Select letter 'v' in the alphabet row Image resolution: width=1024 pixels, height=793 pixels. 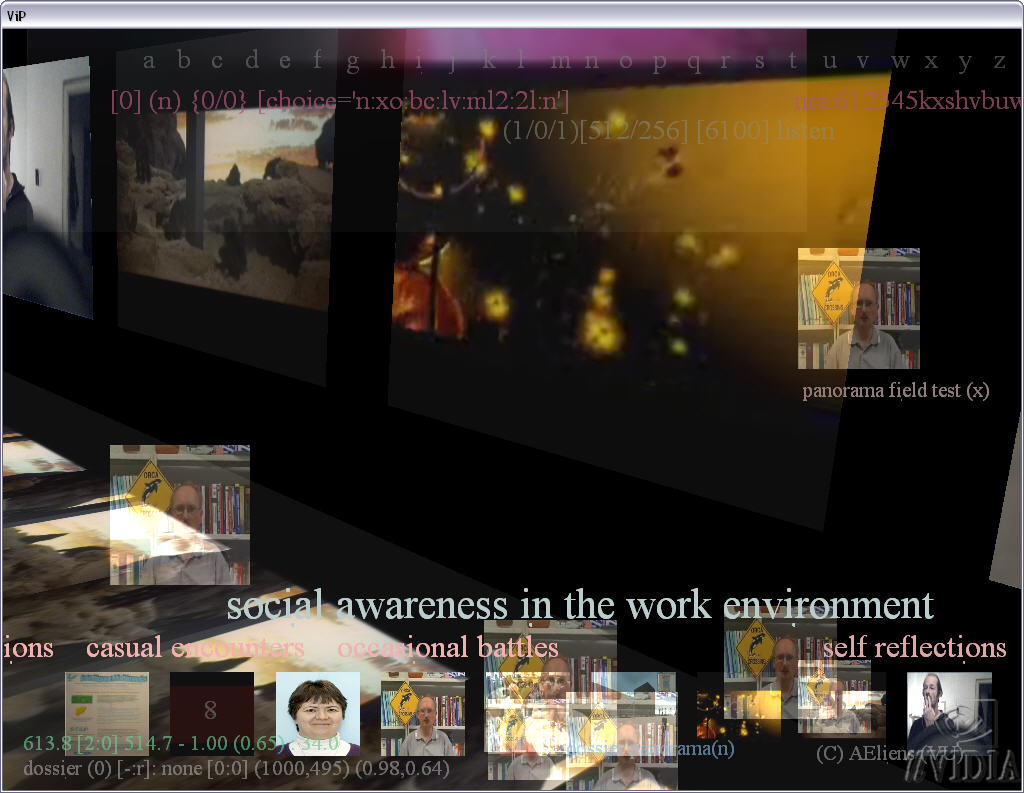coord(863,63)
